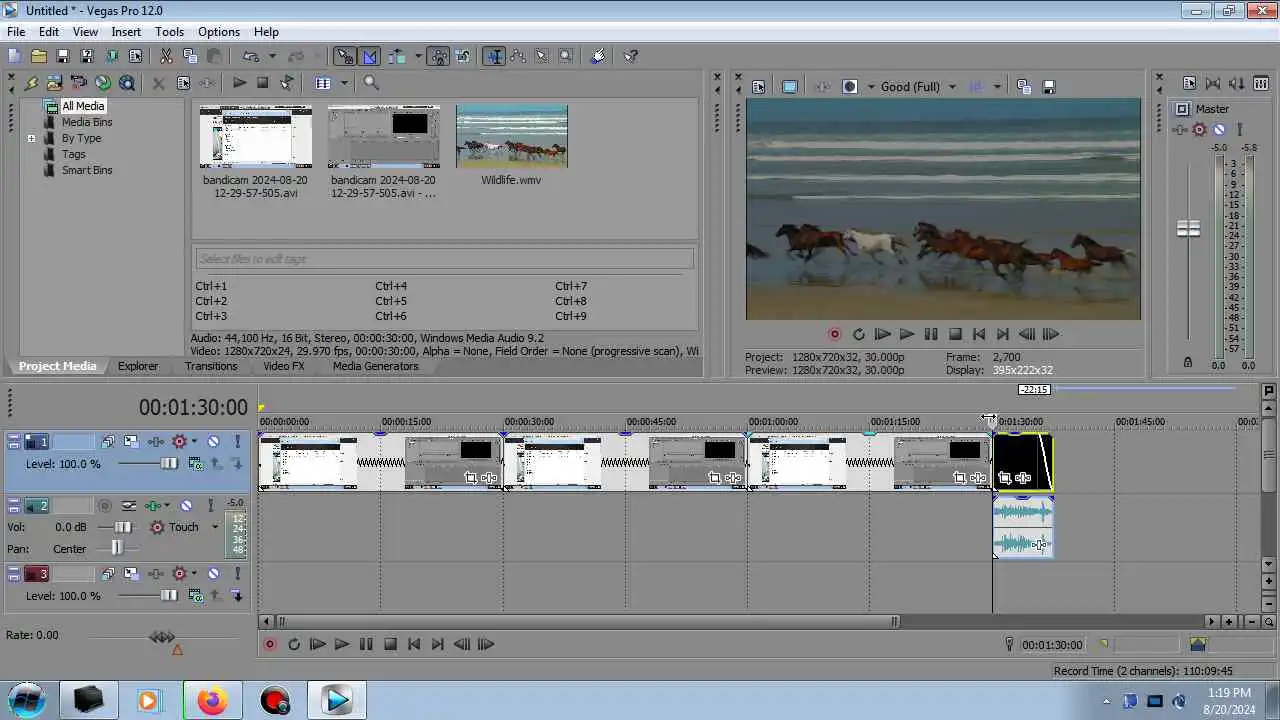
Task: Open the Undo history dropdown arrow
Action: (272, 57)
